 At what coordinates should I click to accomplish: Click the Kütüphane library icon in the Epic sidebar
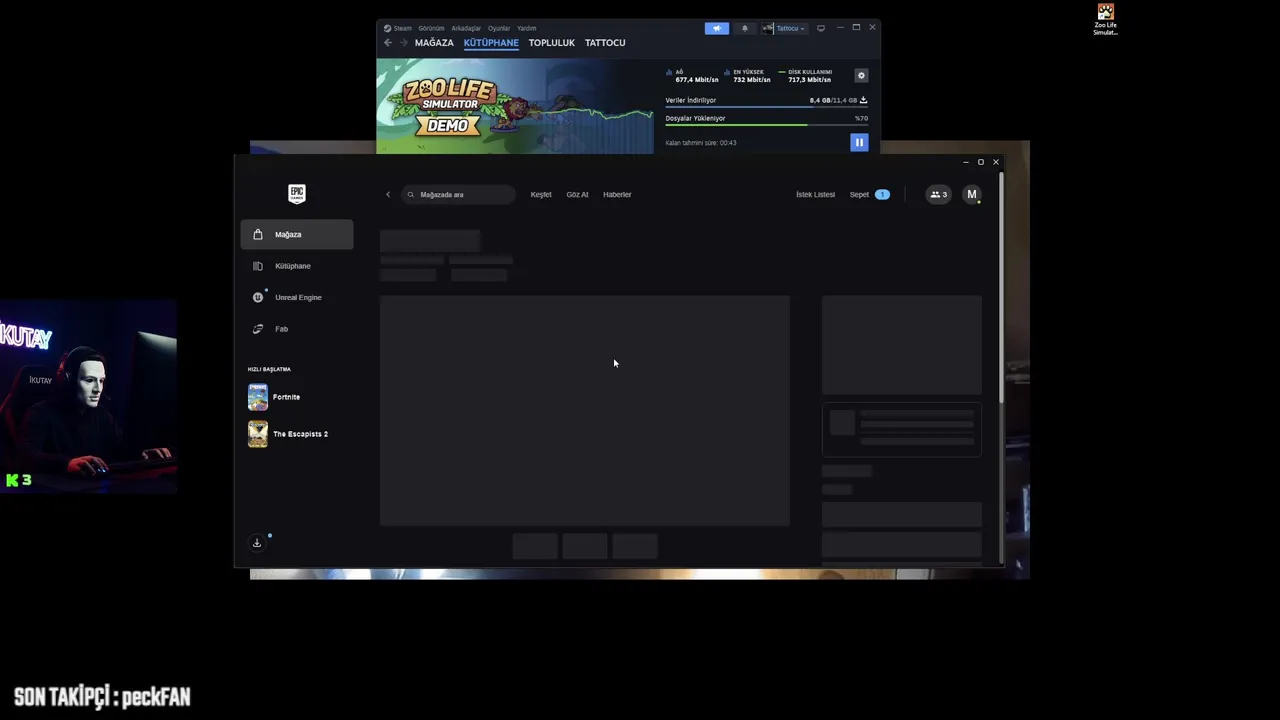(258, 266)
